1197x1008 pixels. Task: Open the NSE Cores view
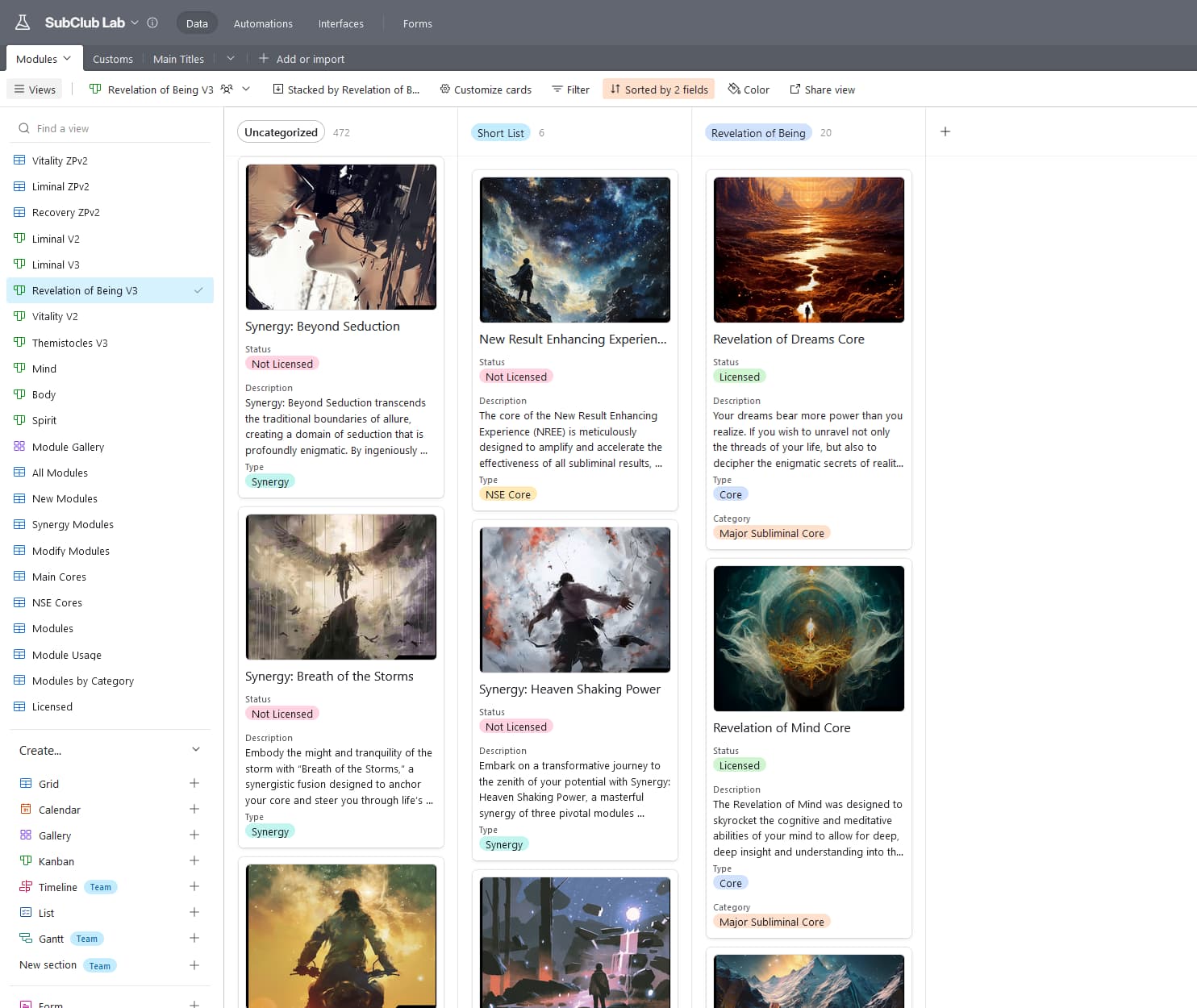(110, 602)
